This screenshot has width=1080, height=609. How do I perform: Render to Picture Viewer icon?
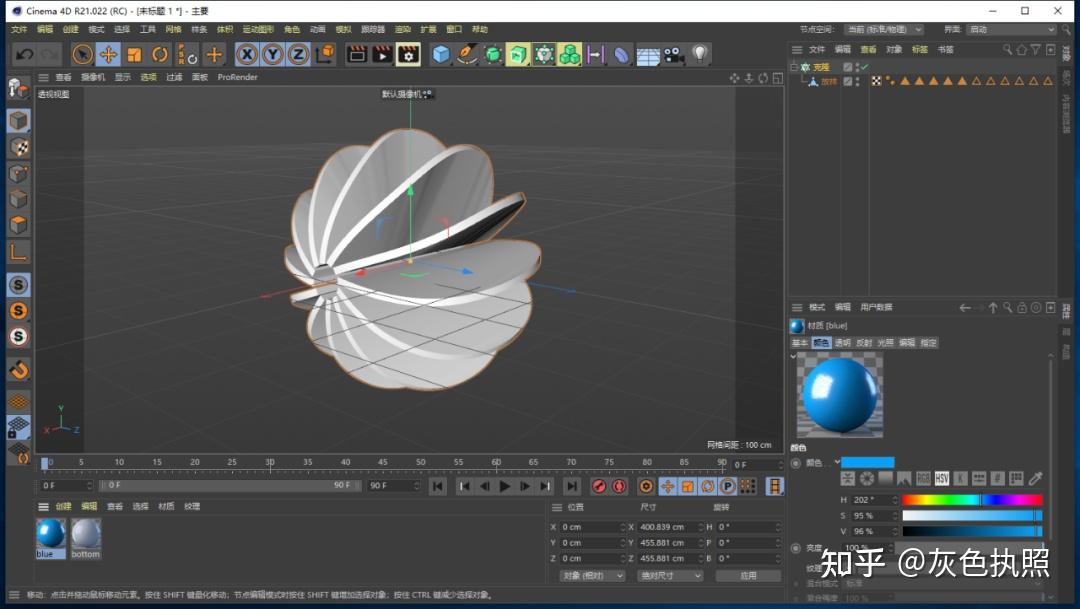pyautogui.click(x=382, y=54)
